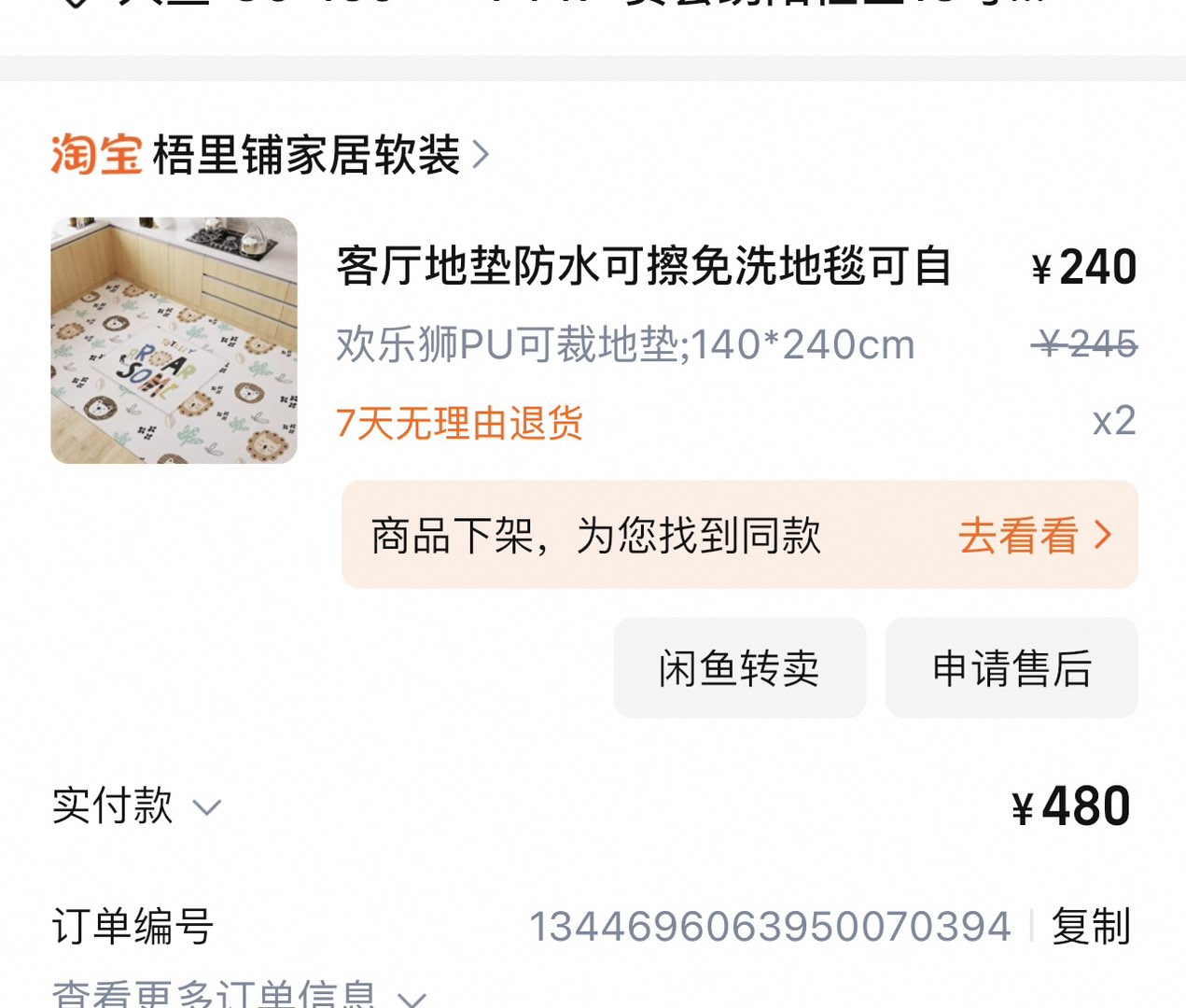Tap the ¥480 total paid amount
This screenshot has height=1008, width=1186.
pyautogui.click(x=1071, y=806)
